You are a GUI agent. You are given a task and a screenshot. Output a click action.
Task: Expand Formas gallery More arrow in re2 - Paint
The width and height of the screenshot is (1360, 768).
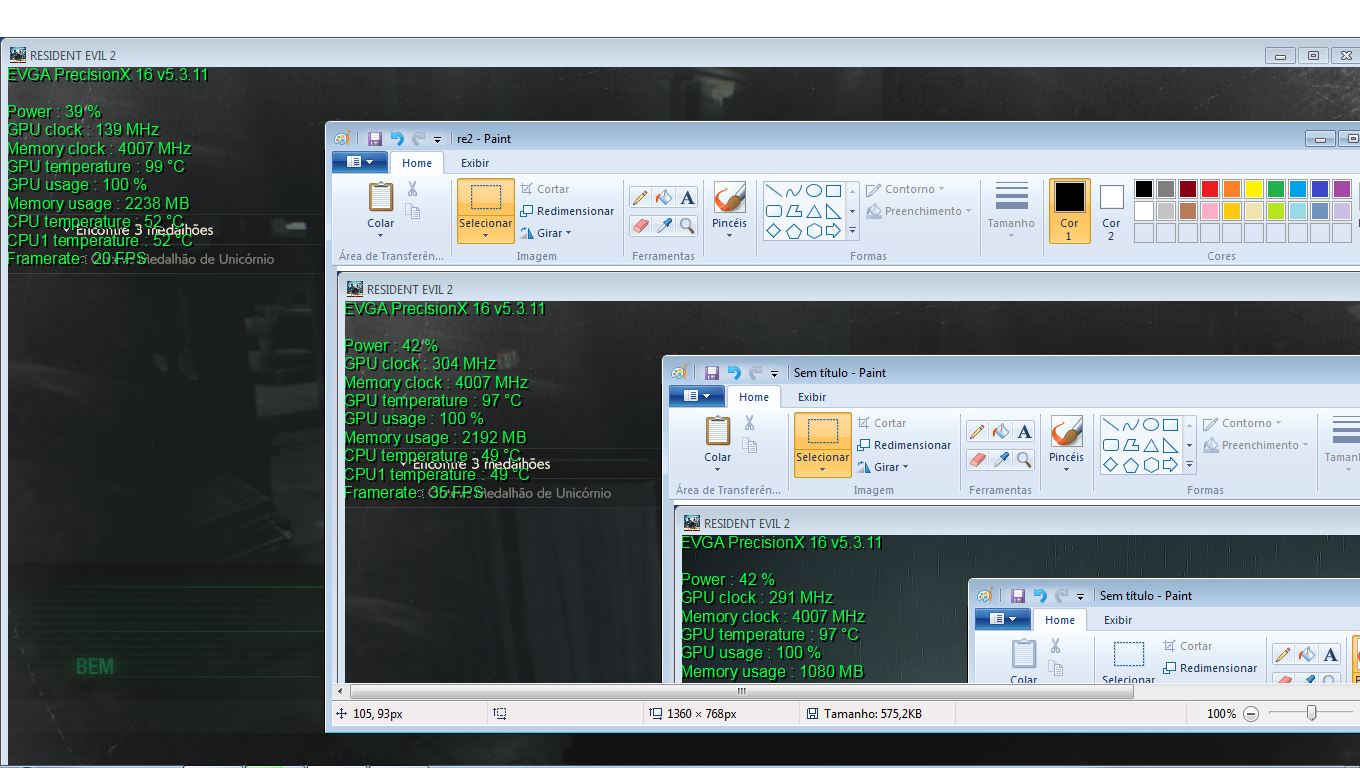852,231
